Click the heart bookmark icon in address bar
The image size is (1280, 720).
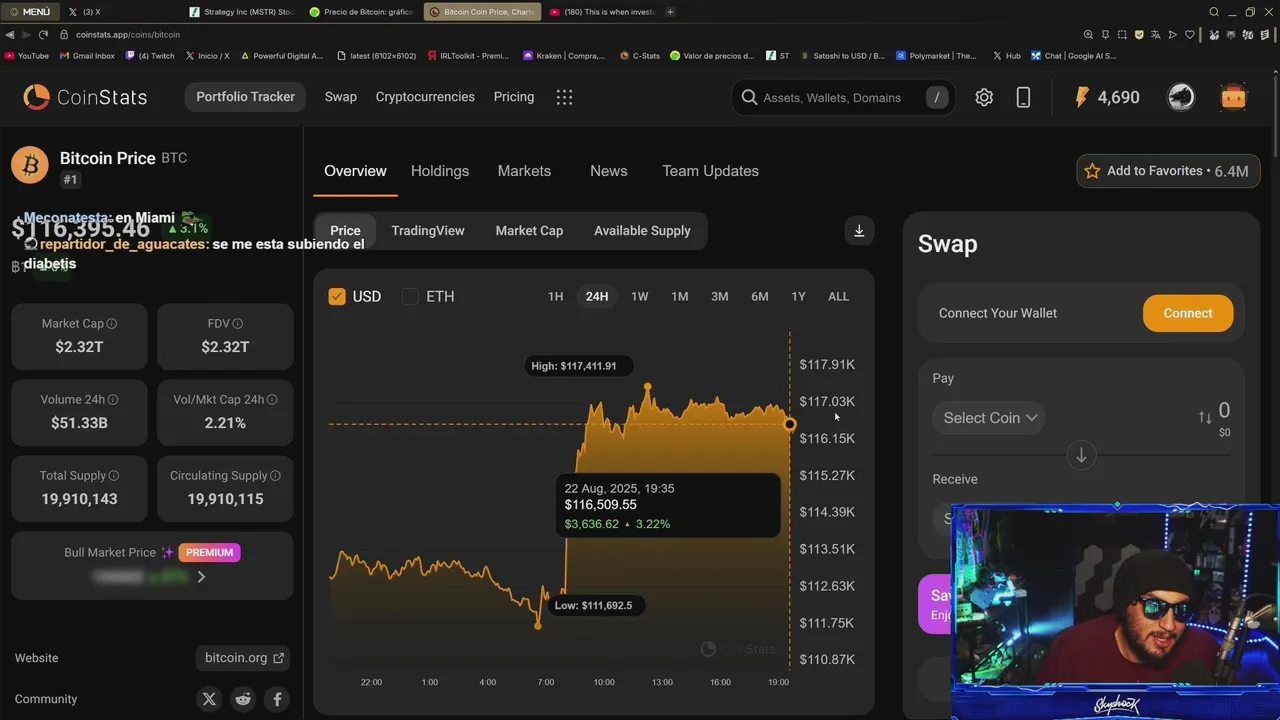pos(1190,34)
